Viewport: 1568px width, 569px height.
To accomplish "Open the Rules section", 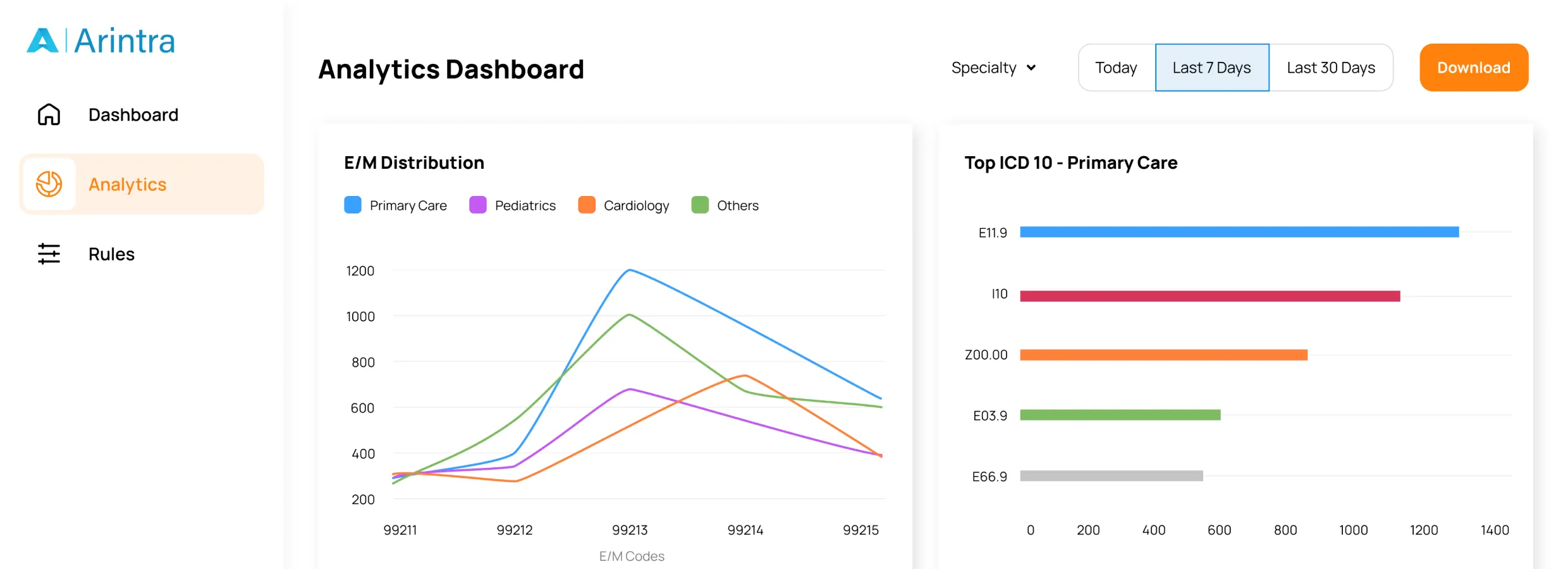I will pyautogui.click(x=111, y=254).
